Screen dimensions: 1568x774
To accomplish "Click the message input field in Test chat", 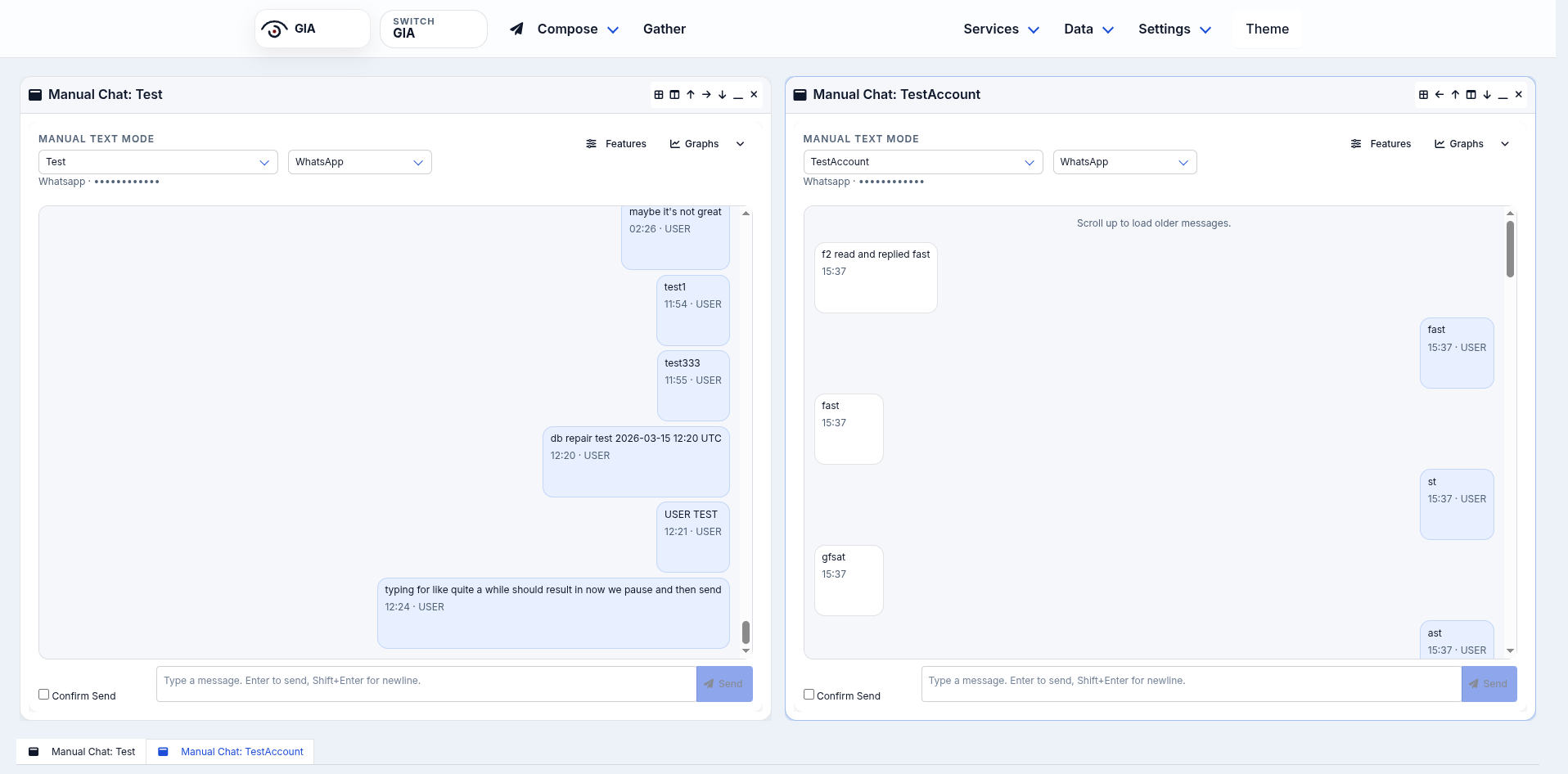I will 426,680.
